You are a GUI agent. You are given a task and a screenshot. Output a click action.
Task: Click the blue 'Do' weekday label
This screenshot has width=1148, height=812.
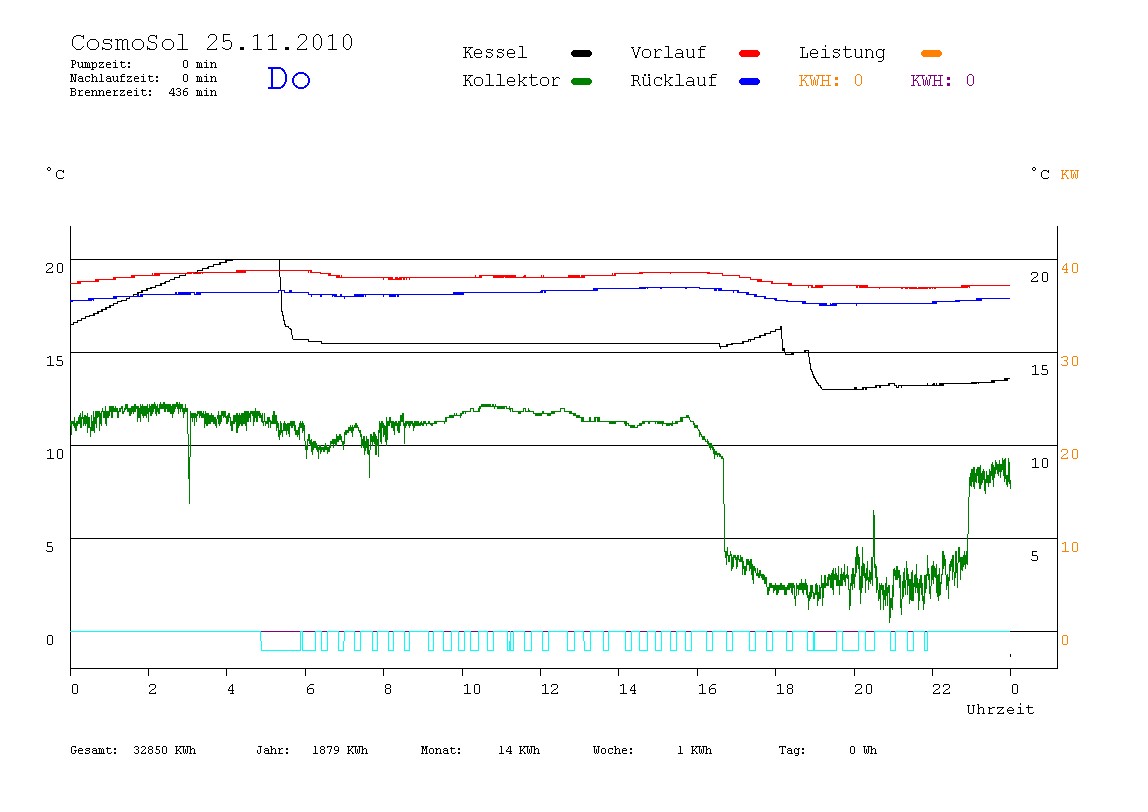288,78
